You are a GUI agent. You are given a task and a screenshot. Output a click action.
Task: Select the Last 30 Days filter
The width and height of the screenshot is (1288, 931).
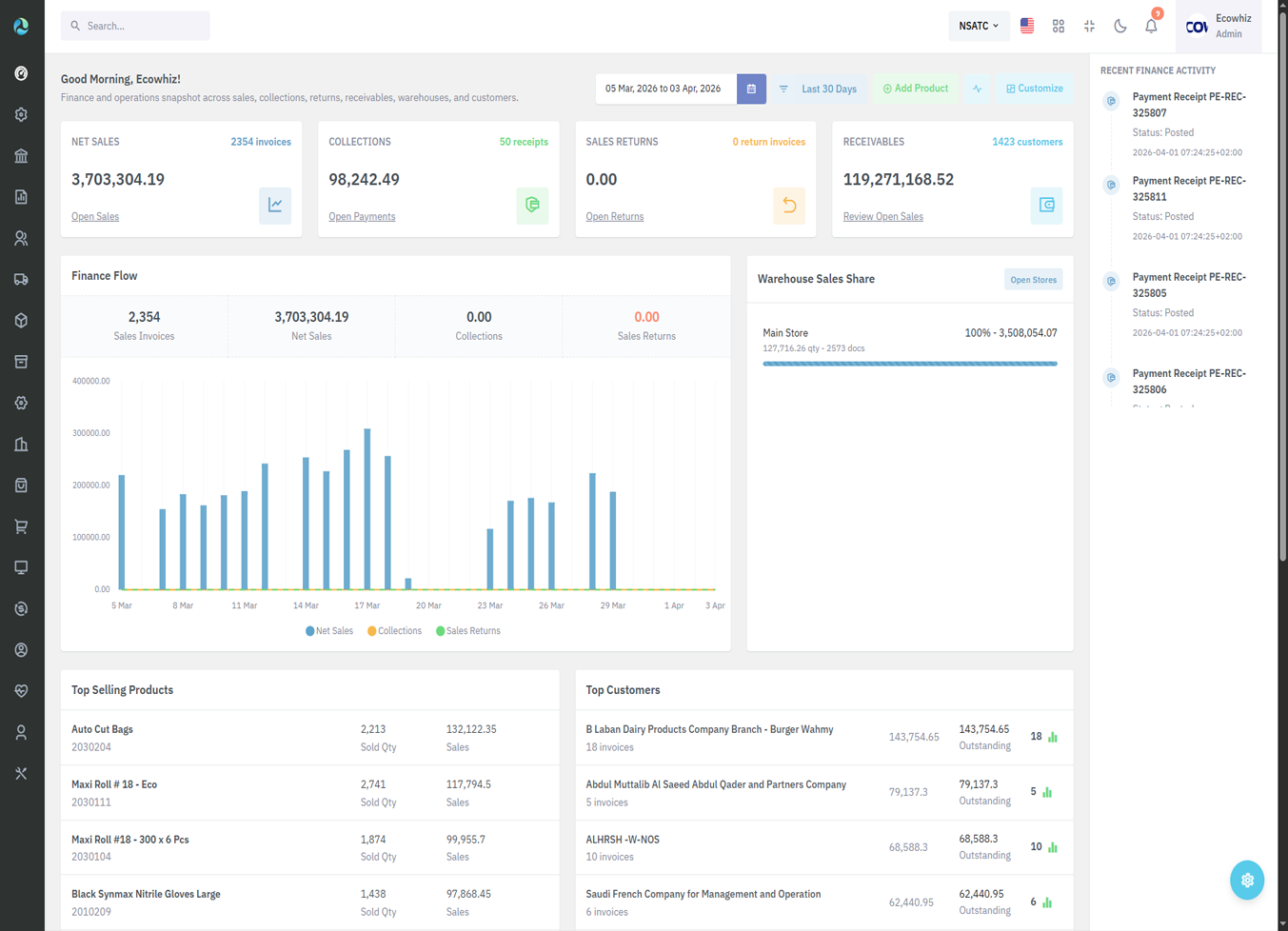[819, 89]
